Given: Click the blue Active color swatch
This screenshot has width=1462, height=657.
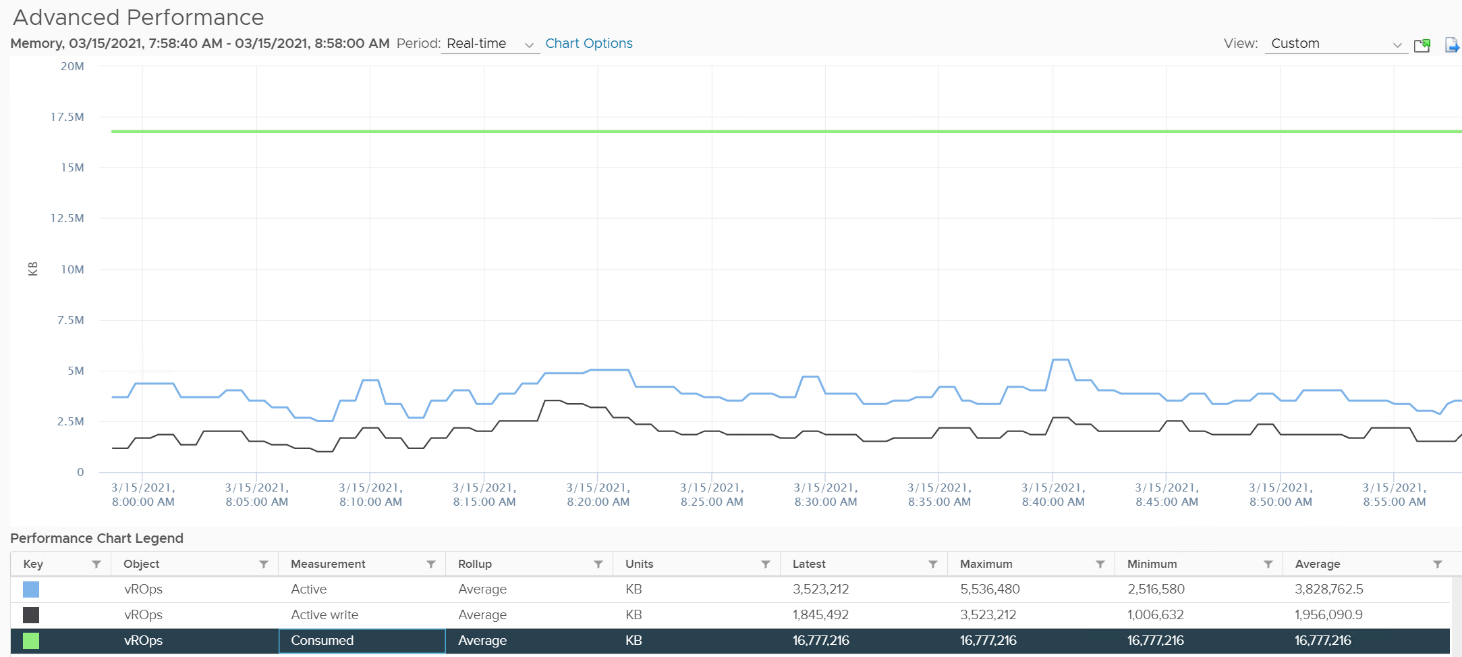Looking at the screenshot, I should pyautogui.click(x=31, y=589).
